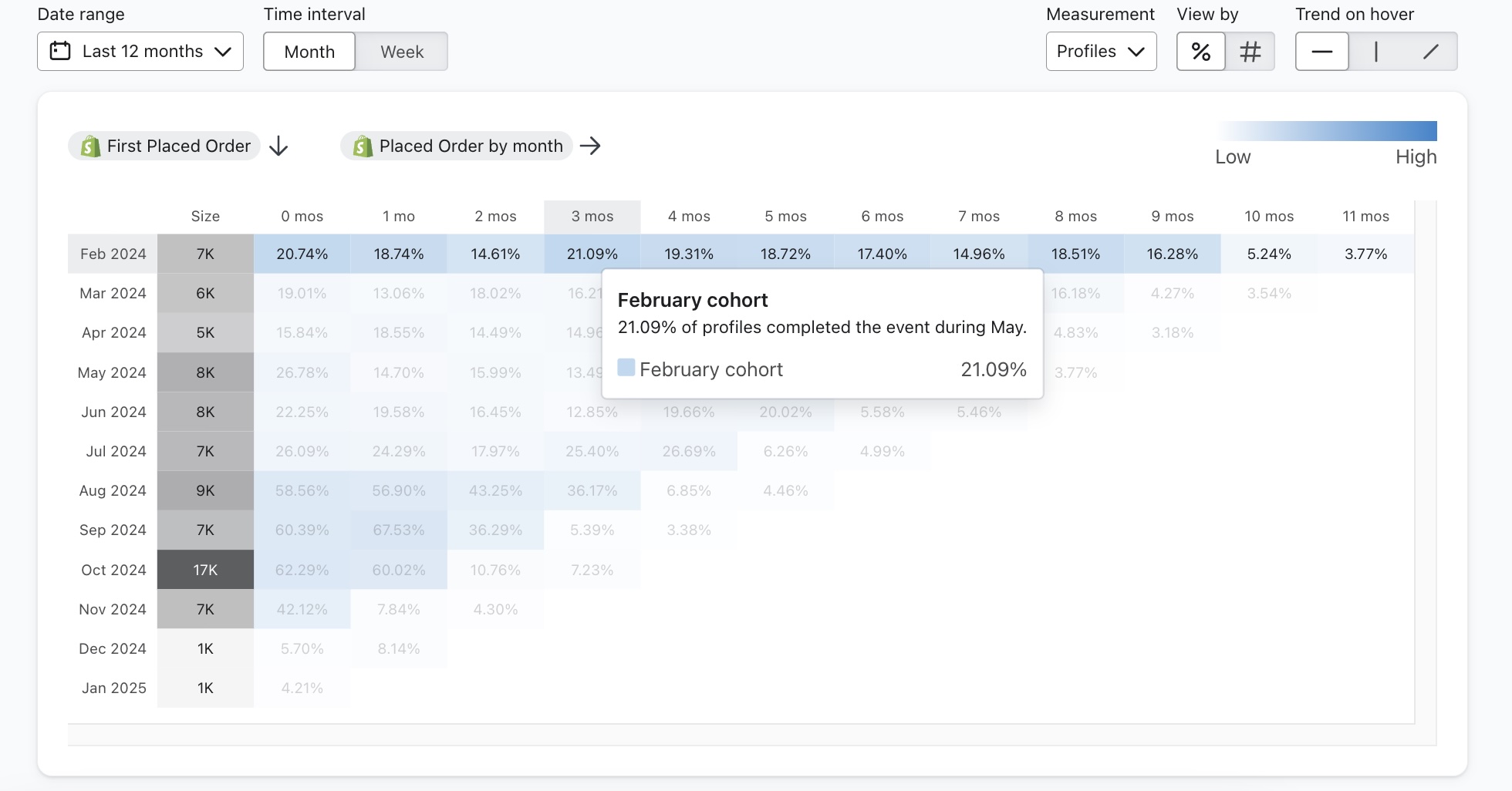Click the calendar icon in Date range
1512x791 pixels.
(60, 52)
